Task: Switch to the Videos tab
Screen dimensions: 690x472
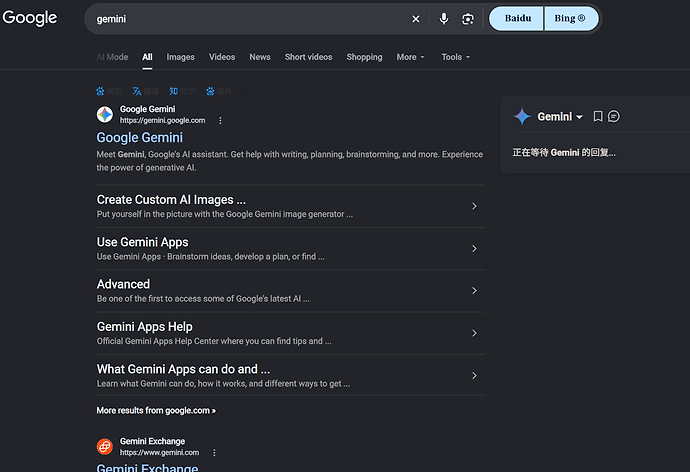Action: click(x=222, y=57)
